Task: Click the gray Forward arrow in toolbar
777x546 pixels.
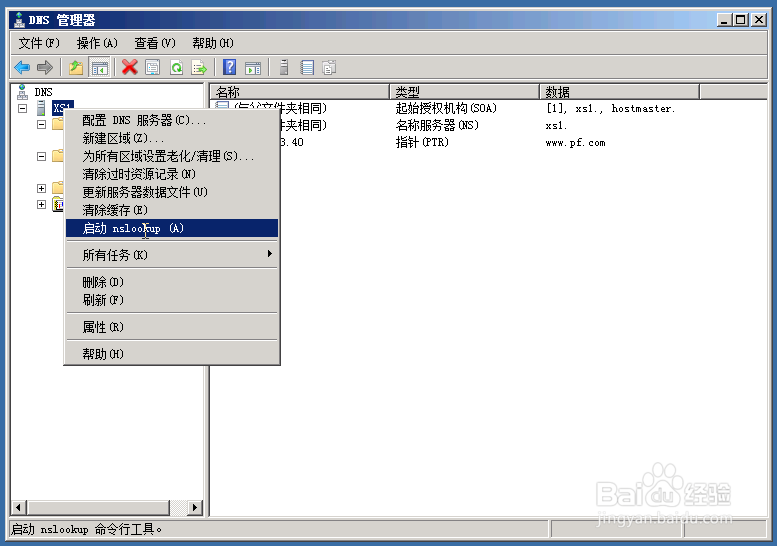Action: coord(45,67)
